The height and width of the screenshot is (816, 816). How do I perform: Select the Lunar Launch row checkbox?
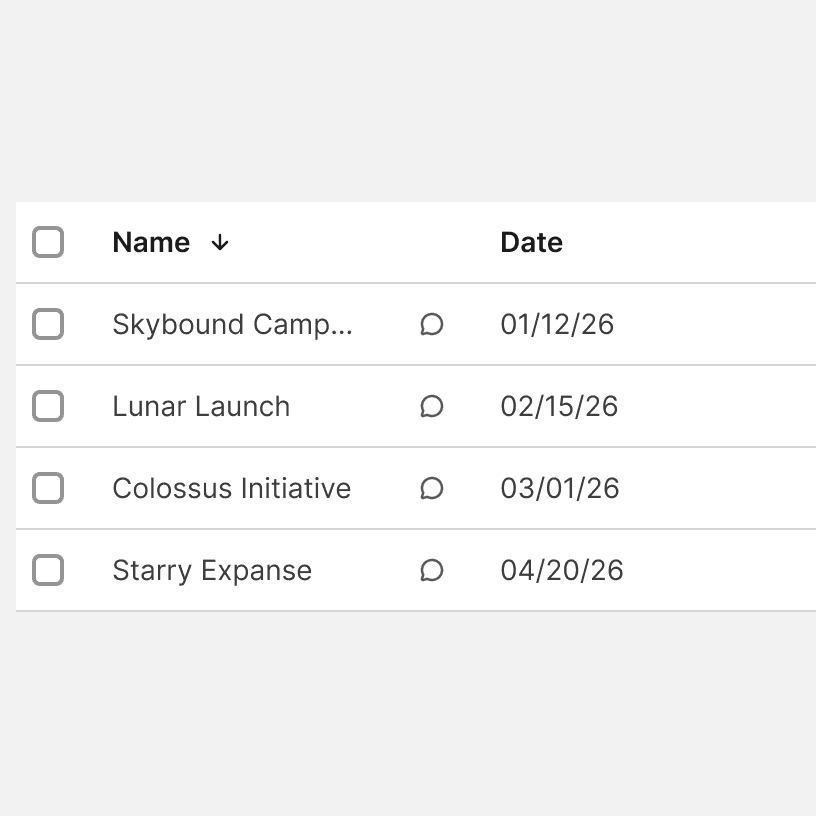tap(48, 407)
